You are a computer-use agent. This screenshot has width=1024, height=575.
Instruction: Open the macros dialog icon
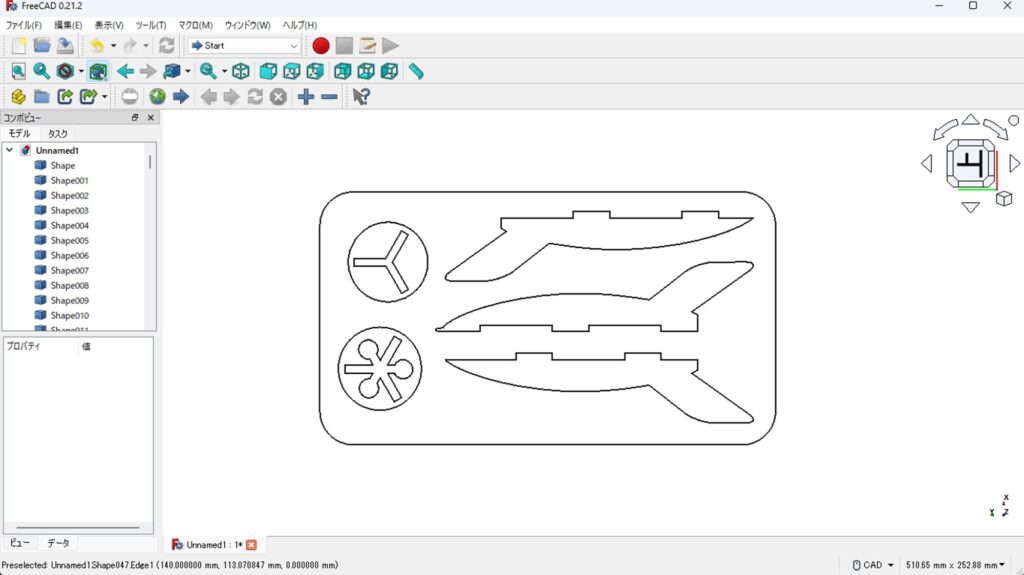pos(368,45)
